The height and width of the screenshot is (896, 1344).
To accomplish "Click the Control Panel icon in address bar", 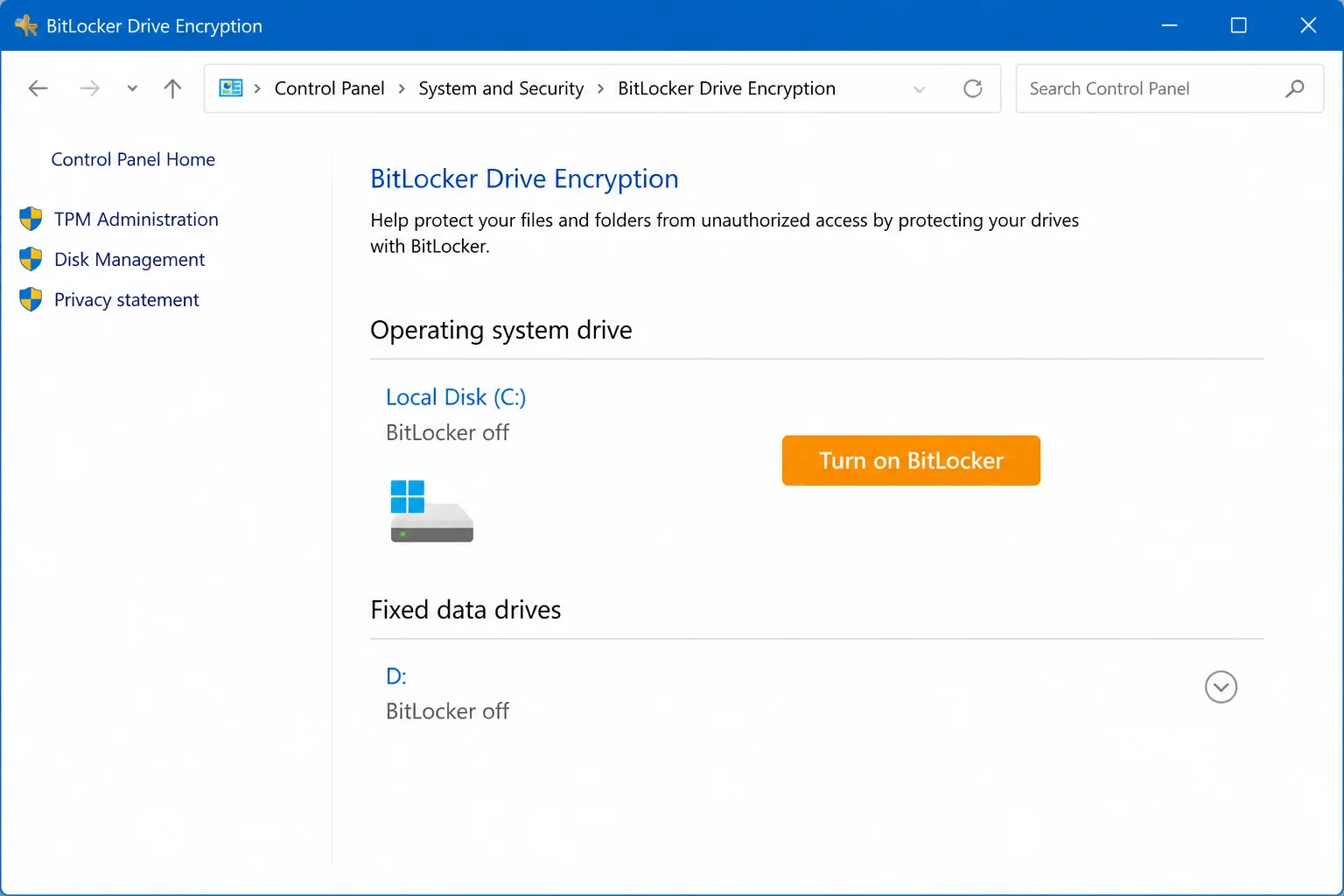I will (x=231, y=88).
